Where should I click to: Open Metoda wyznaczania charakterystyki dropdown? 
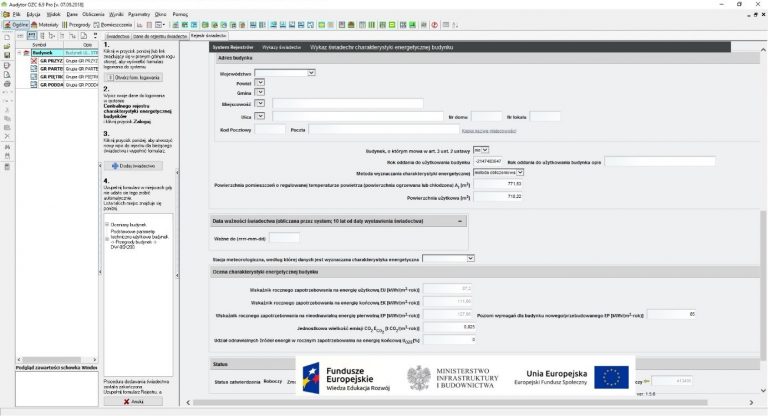pyautogui.click(x=499, y=172)
